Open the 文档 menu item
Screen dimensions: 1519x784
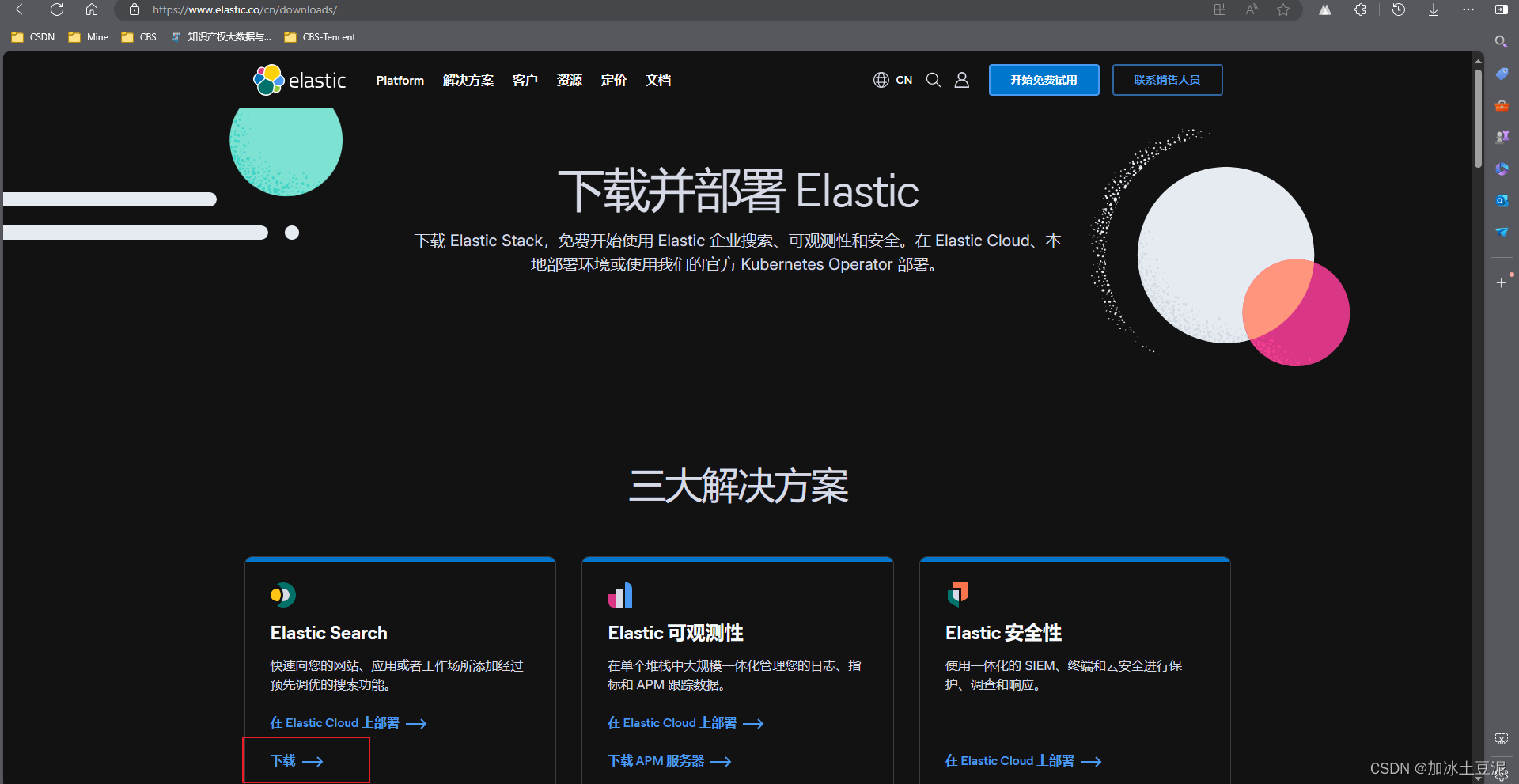point(658,80)
